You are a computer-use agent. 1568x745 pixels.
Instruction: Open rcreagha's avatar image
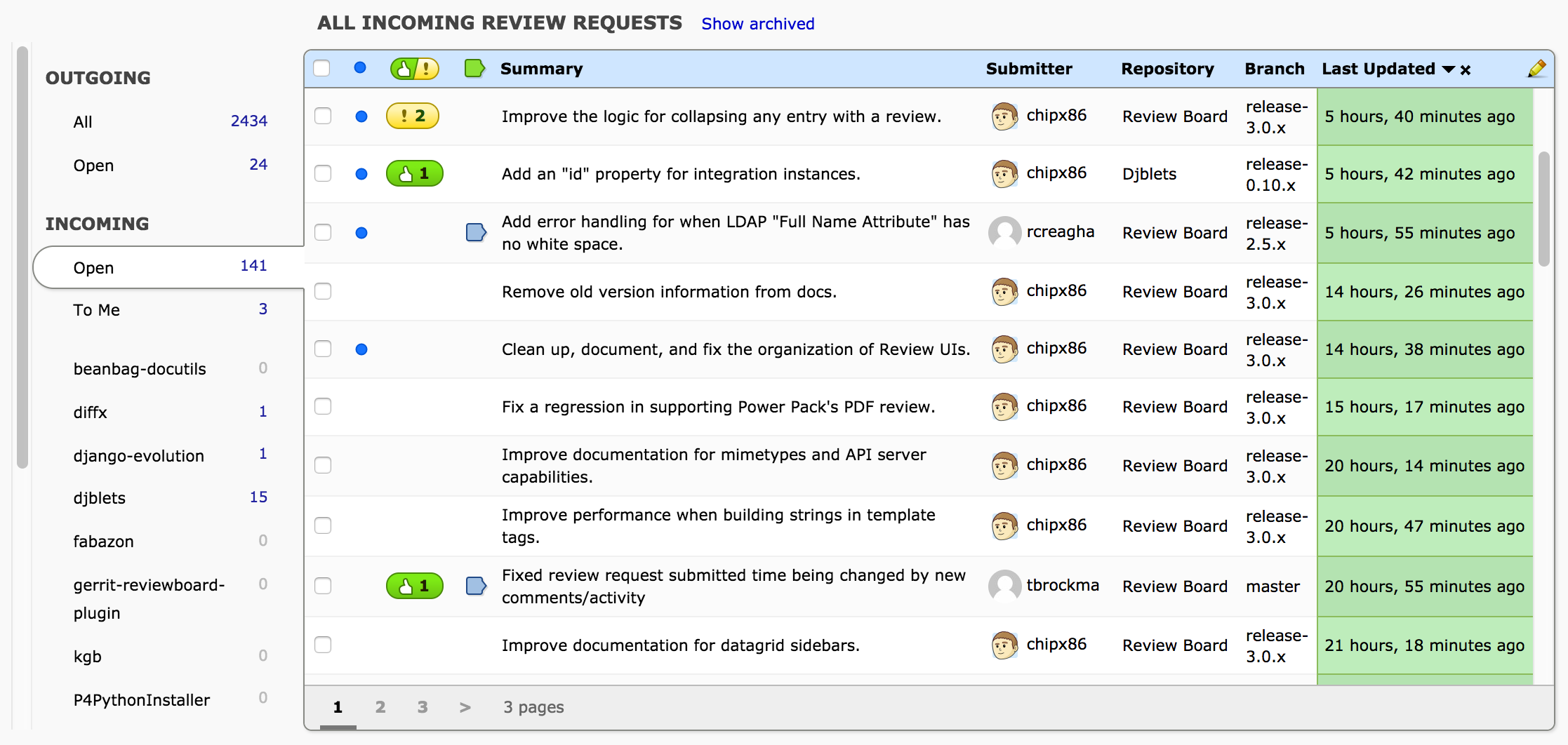pos(1004,232)
